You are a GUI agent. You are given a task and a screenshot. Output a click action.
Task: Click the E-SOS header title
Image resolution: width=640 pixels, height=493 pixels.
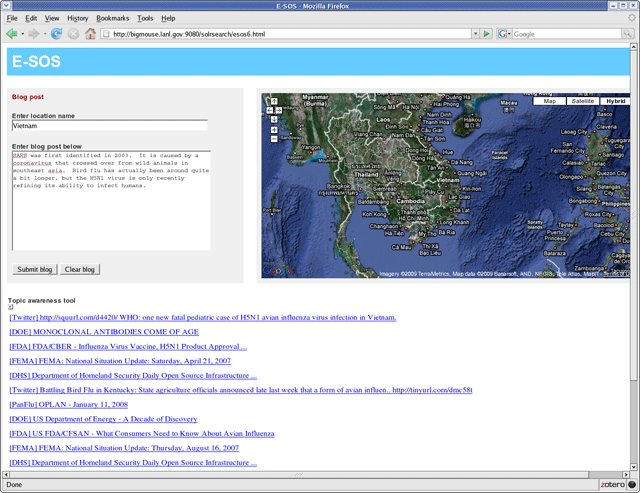[x=36, y=62]
